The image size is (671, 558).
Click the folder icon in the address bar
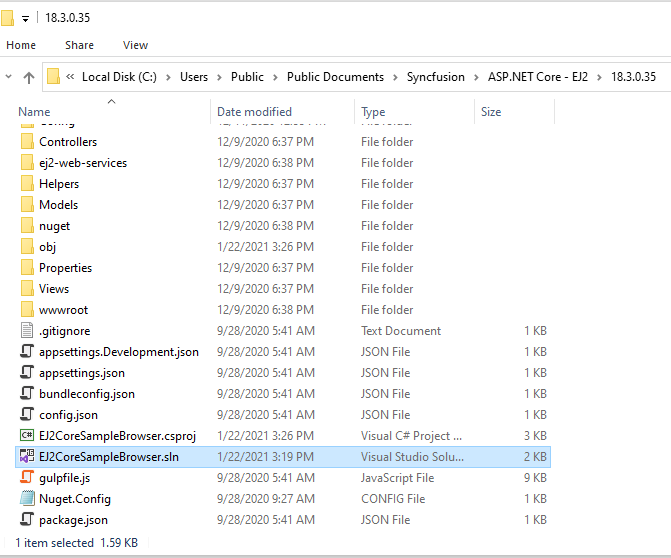tap(53, 77)
